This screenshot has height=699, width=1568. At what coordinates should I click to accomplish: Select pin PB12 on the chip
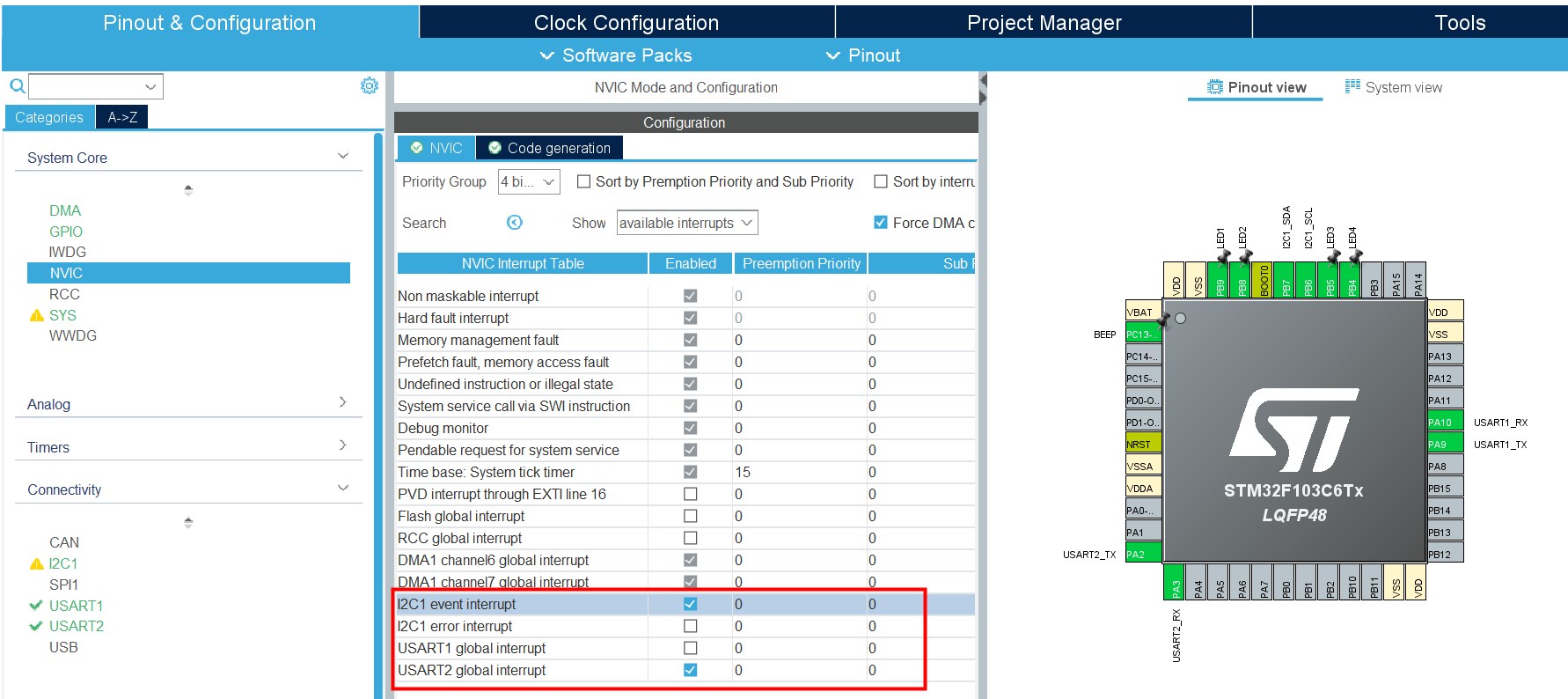[1445, 554]
